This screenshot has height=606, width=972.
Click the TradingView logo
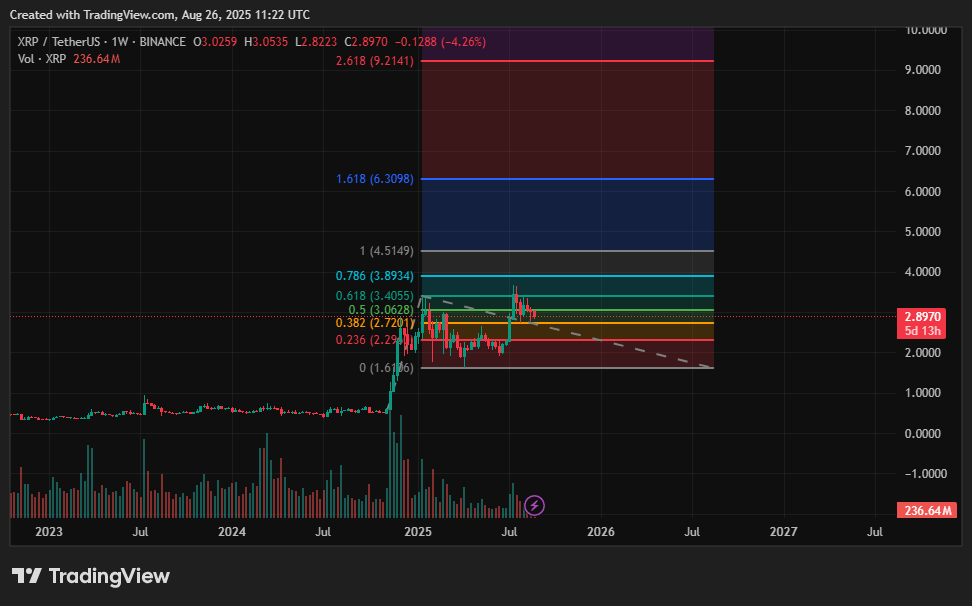pyautogui.click(x=90, y=576)
